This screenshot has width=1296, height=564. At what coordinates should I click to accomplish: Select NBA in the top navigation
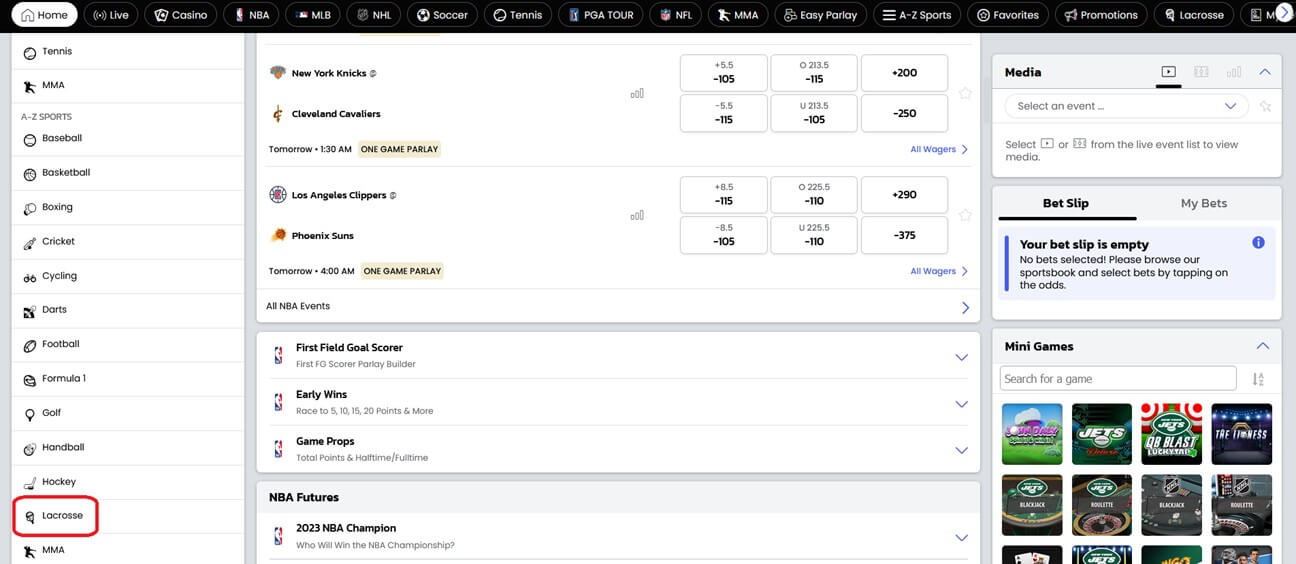click(x=251, y=15)
